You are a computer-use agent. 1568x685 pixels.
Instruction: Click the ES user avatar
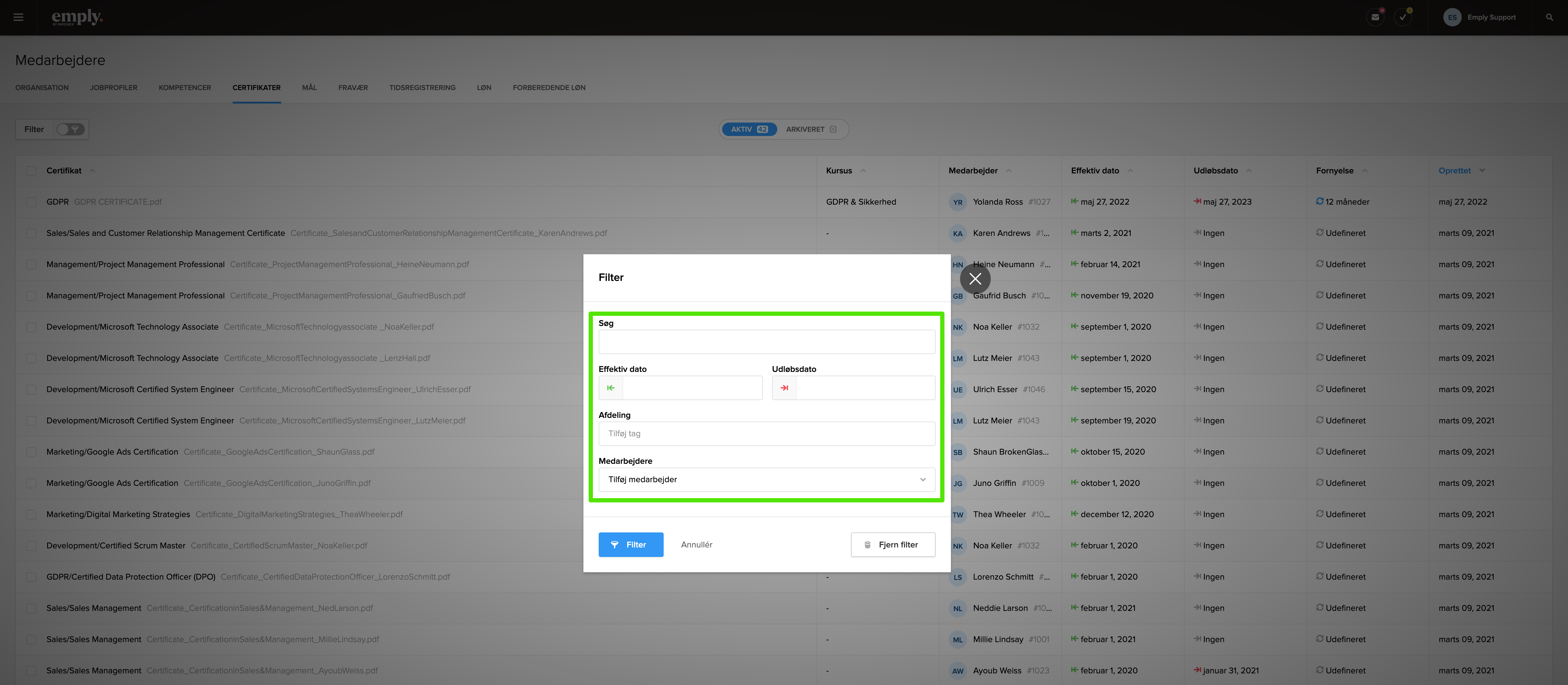tap(1452, 17)
